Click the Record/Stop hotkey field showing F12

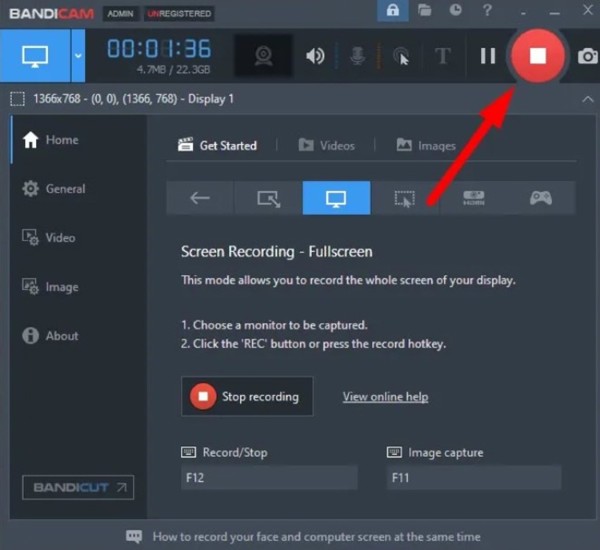pyautogui.click(x=268, y=479)
